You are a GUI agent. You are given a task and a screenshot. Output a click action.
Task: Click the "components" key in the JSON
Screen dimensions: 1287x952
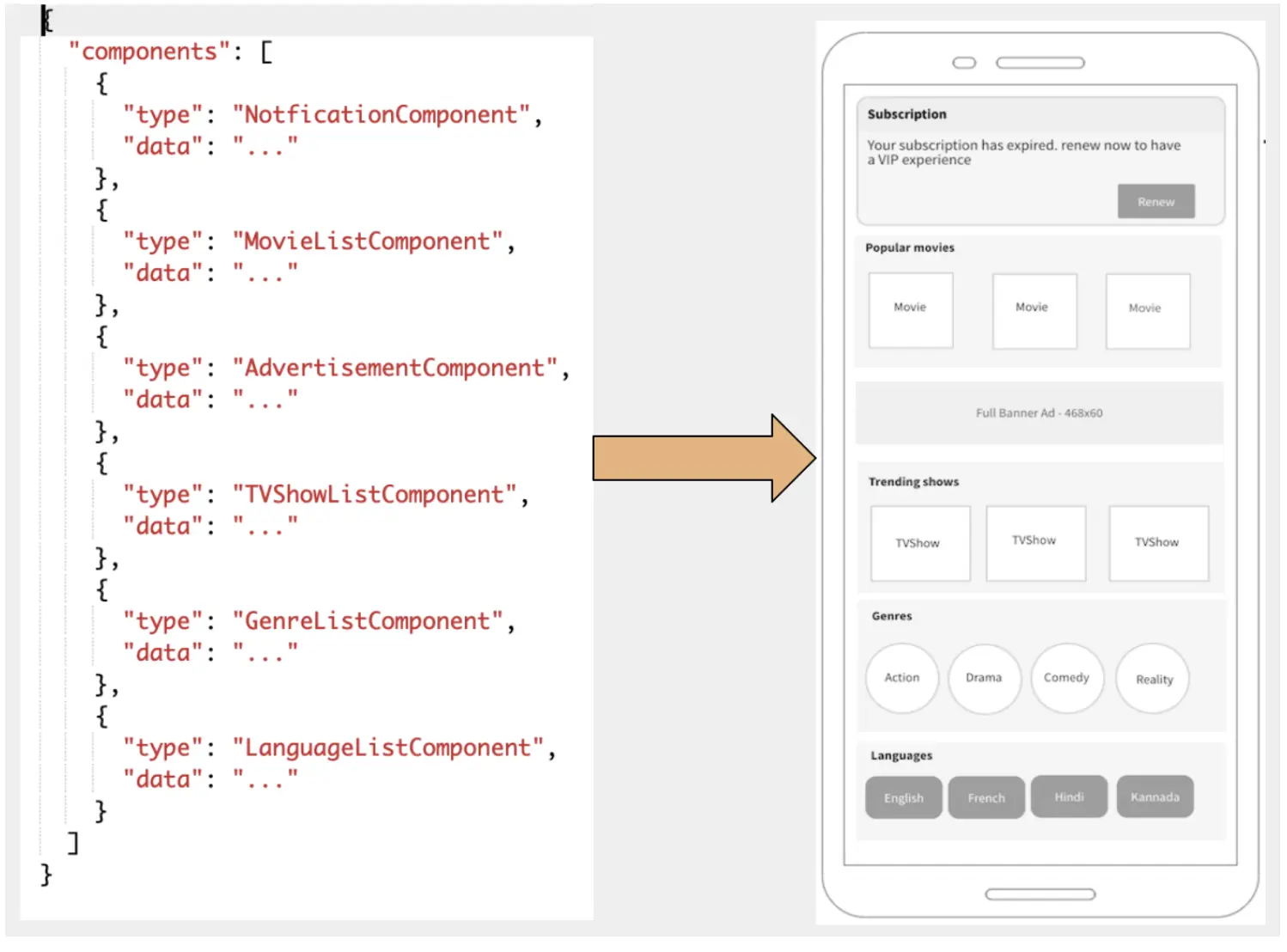point(149,52)
